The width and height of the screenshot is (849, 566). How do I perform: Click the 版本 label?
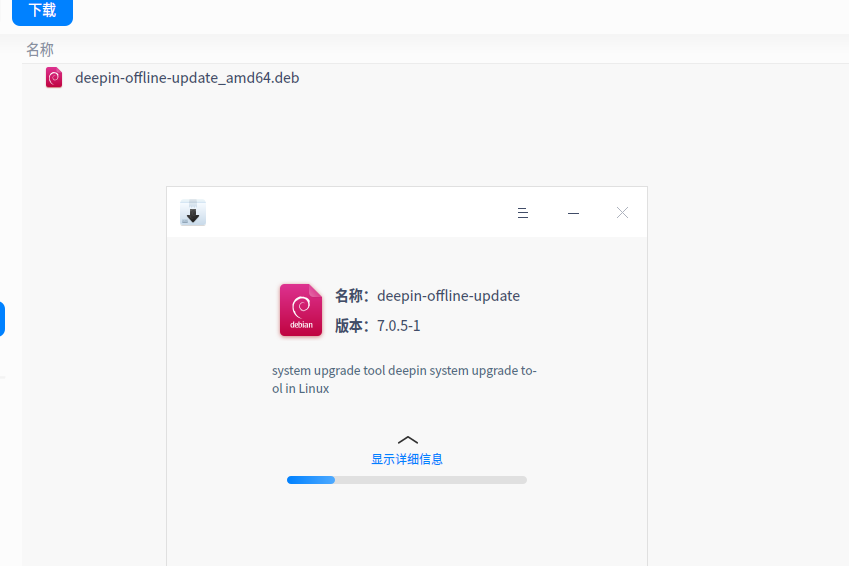click(x=352, y=326)
